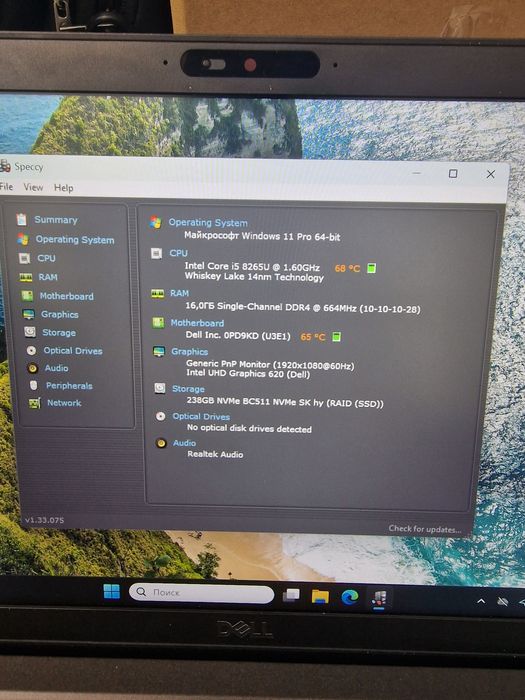The height and width of the screenshot is (700, 525).
Task: Select RAM in the sidebar list
Action: pos(48,277)
